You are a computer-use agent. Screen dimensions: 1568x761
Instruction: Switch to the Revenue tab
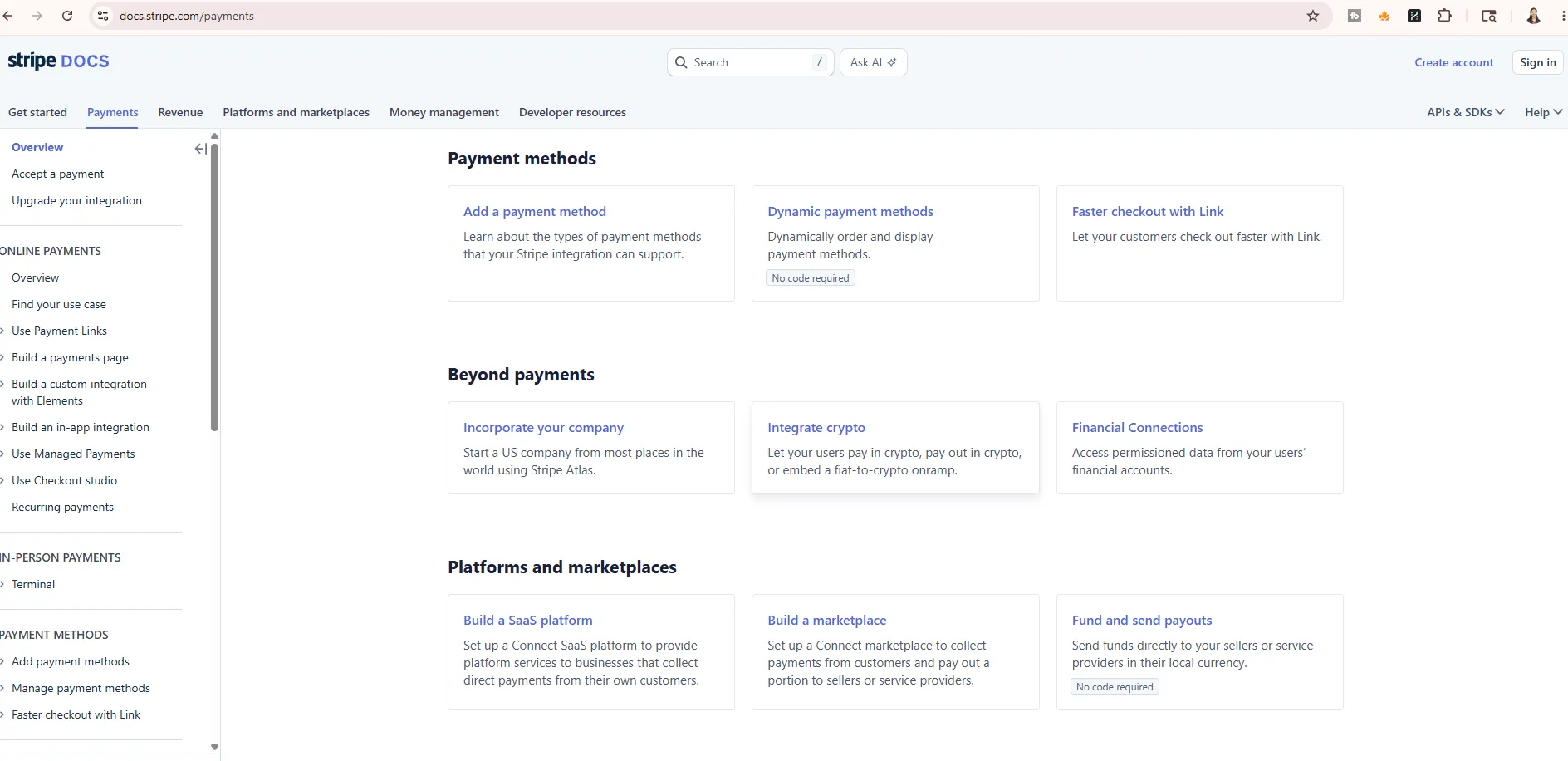[x=180, y=112]
